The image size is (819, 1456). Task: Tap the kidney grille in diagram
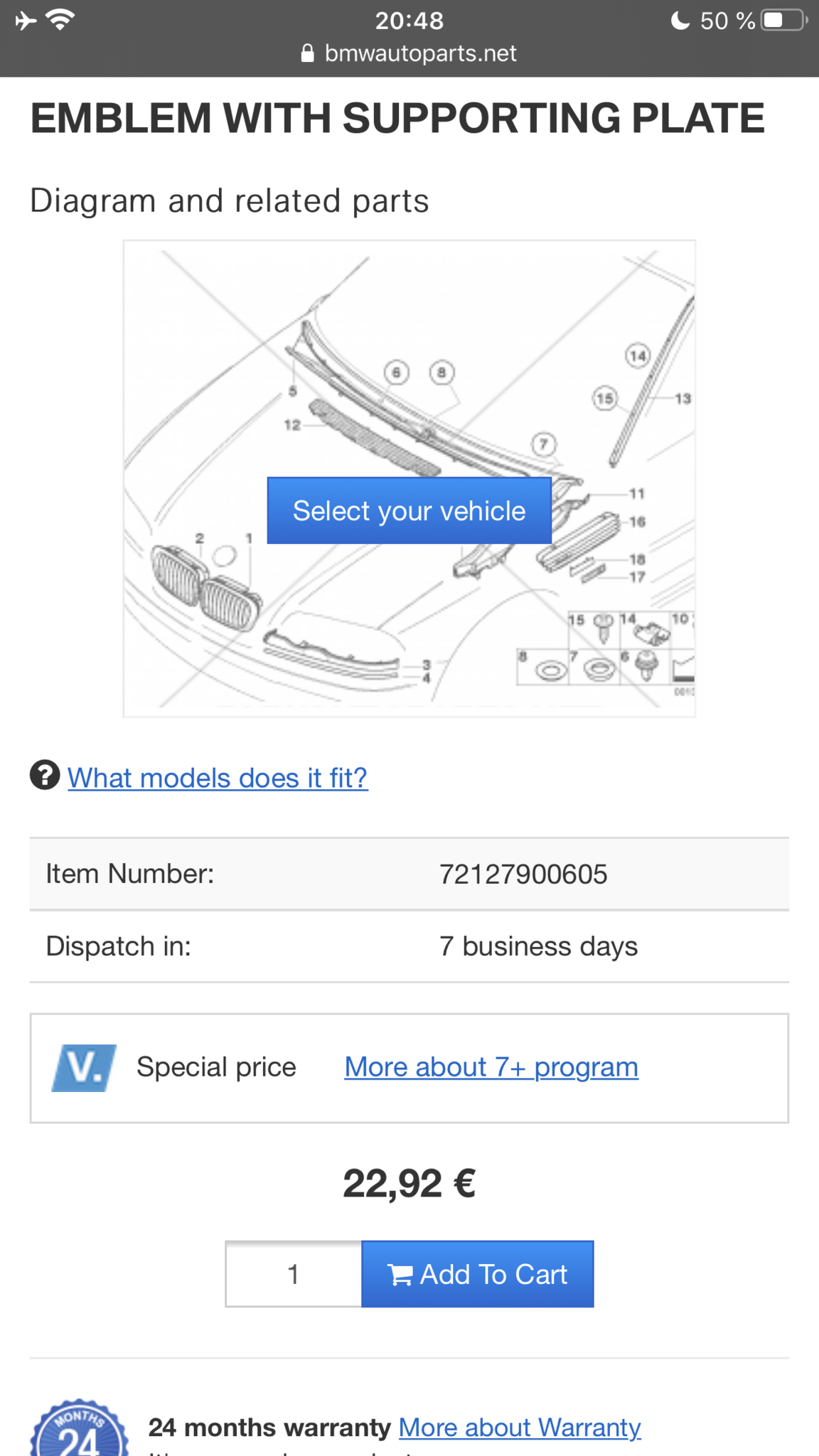pyautogui.click(x=206, y=587)
